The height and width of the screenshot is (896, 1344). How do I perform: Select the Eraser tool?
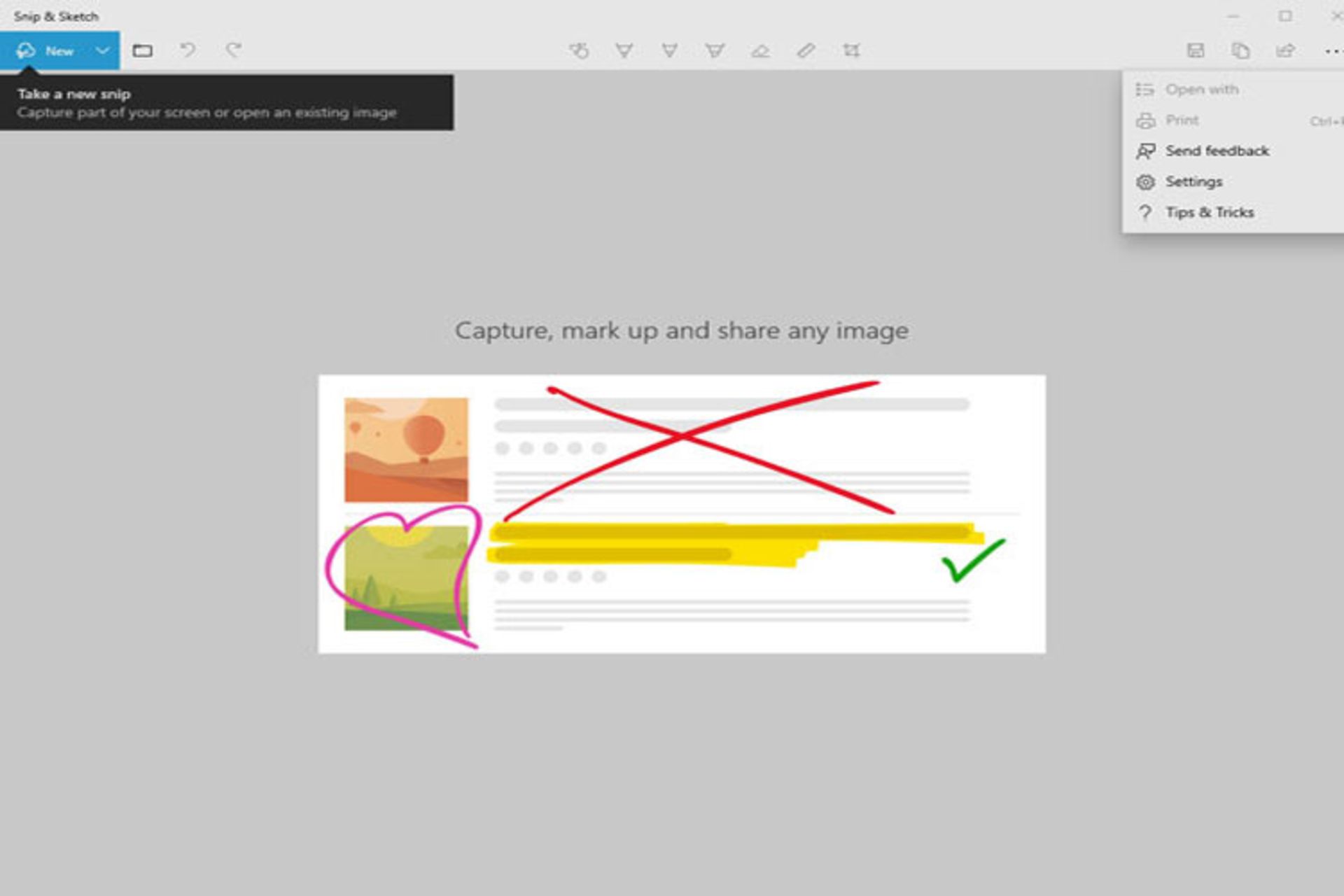coord(760,50)
